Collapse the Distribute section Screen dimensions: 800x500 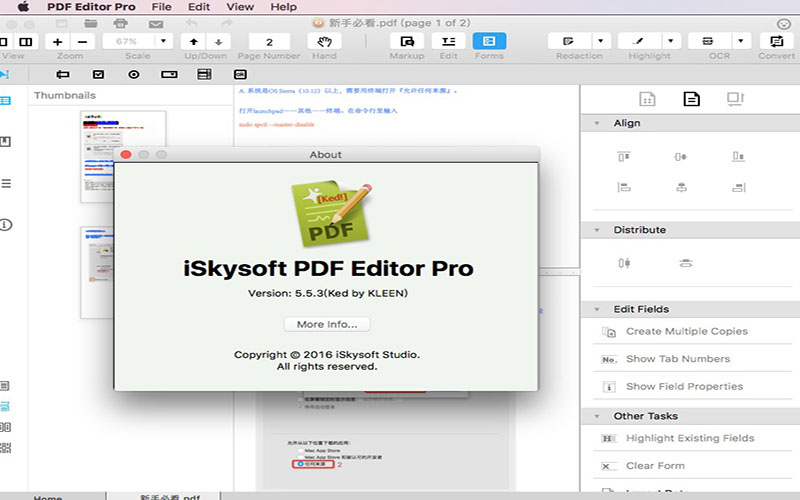597,230
